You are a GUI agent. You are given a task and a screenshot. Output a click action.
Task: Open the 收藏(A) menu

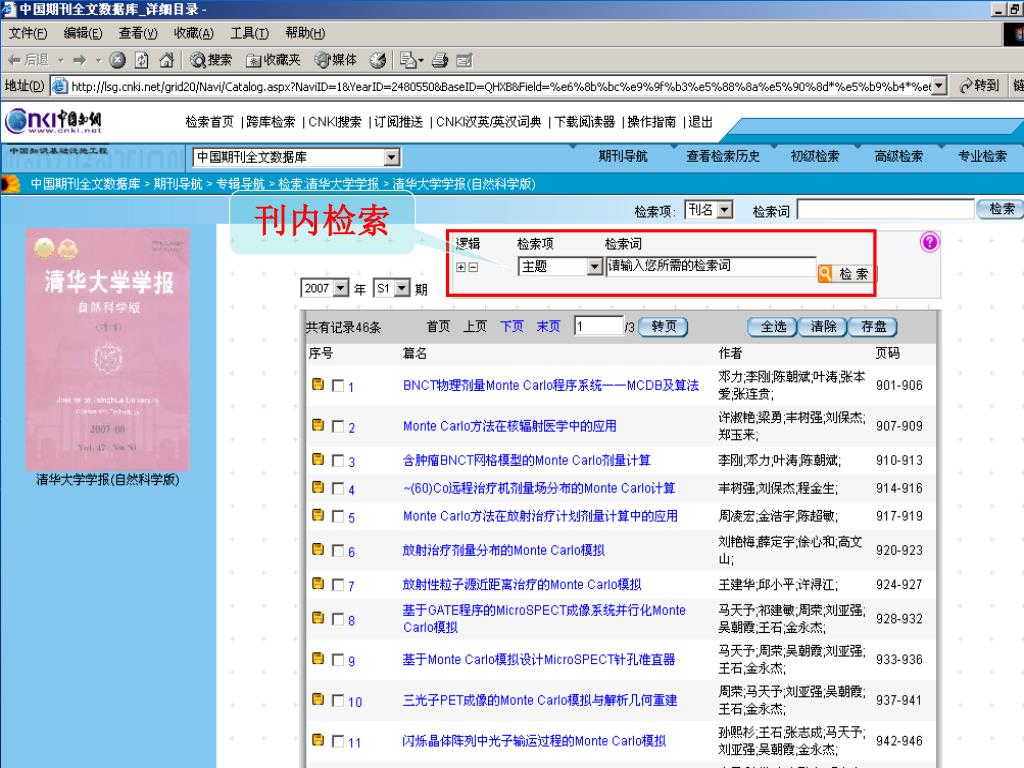click(193, 33)
